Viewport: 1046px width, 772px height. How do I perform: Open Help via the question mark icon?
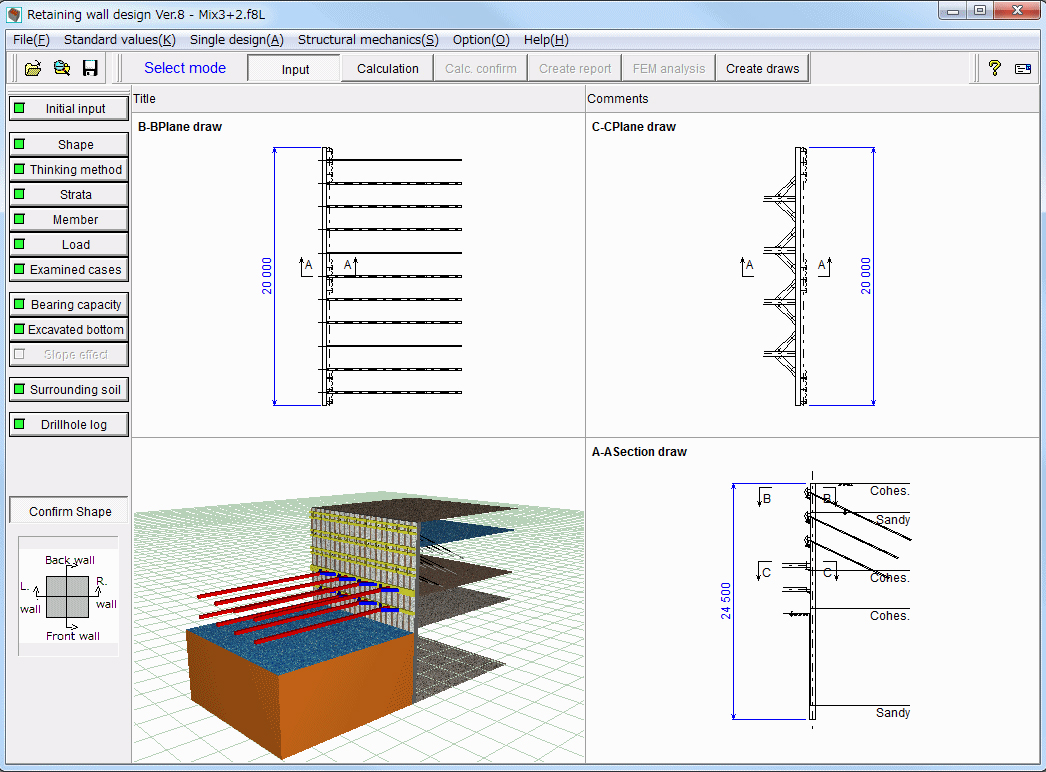(x=994, y=68)
